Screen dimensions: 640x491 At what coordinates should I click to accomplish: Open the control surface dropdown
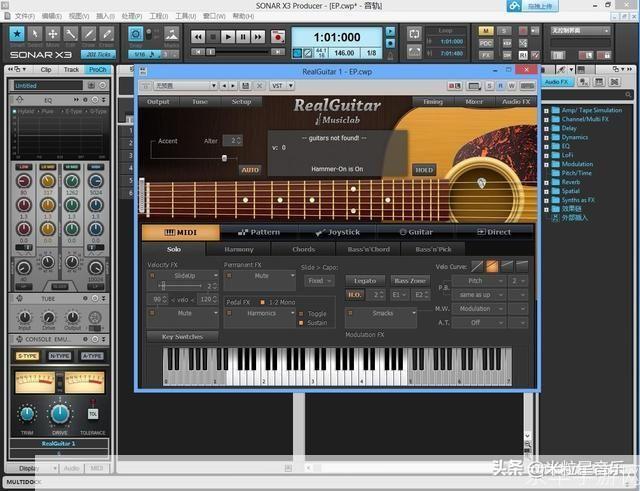click(580, 31)
